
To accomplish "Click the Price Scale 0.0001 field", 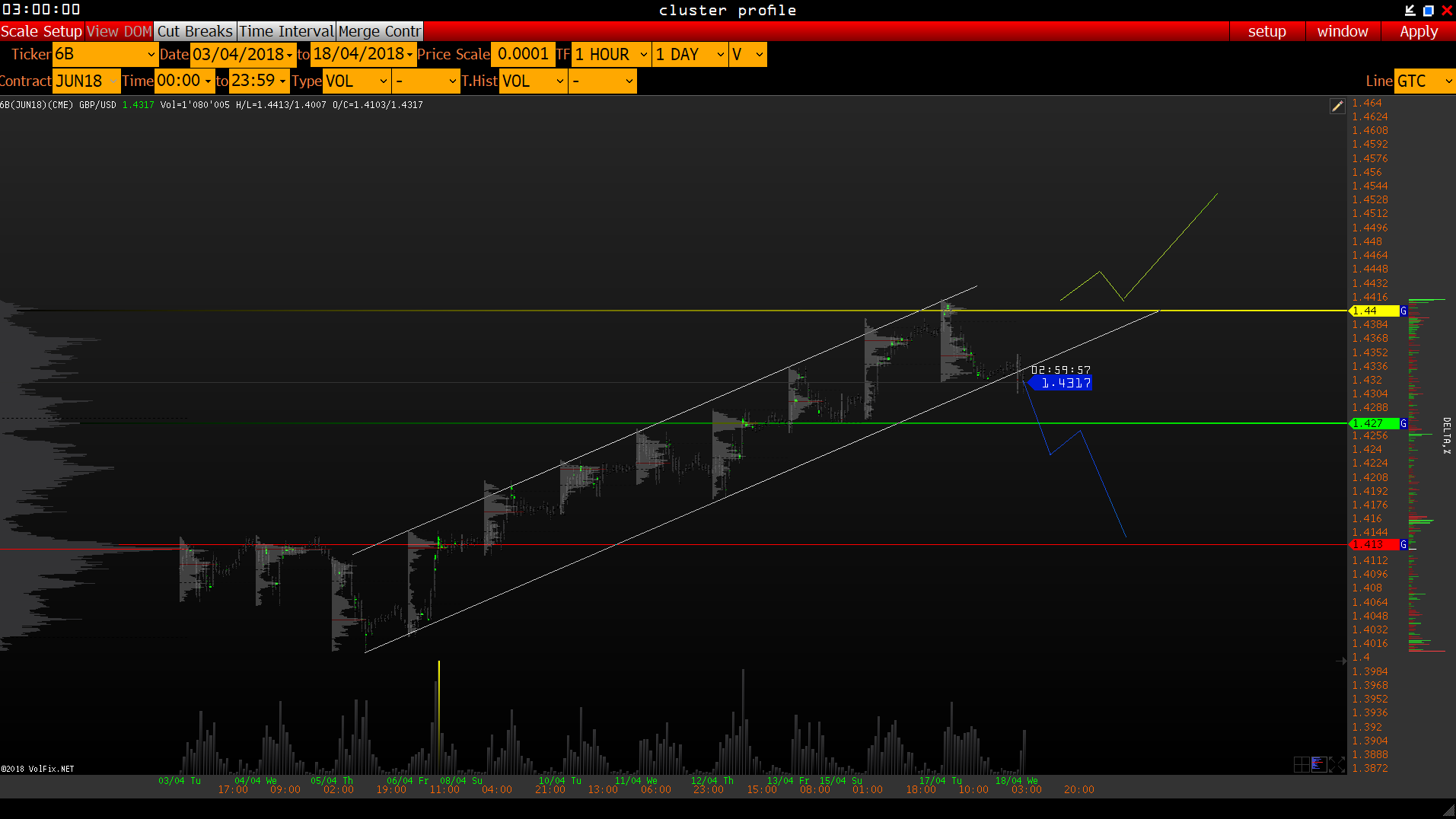I will pos(523,55).
